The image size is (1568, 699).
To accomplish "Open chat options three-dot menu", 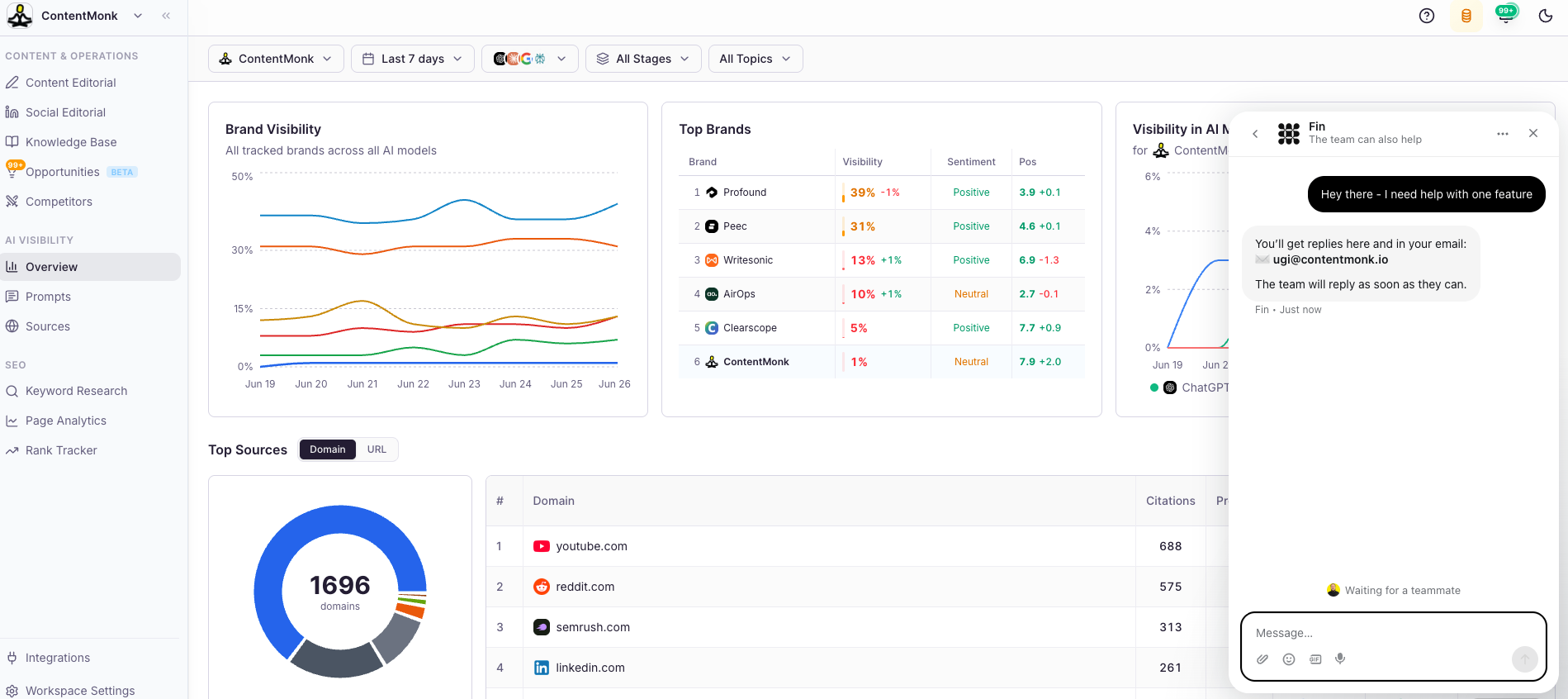I will point(1503,133).
